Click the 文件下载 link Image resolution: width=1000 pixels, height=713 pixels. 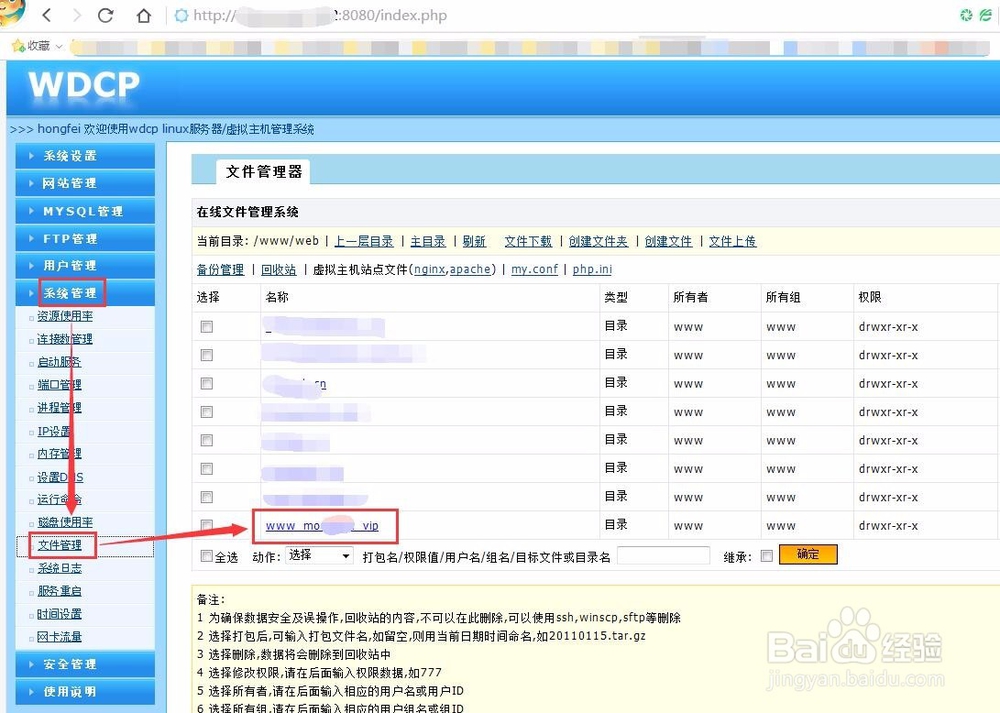528,241
